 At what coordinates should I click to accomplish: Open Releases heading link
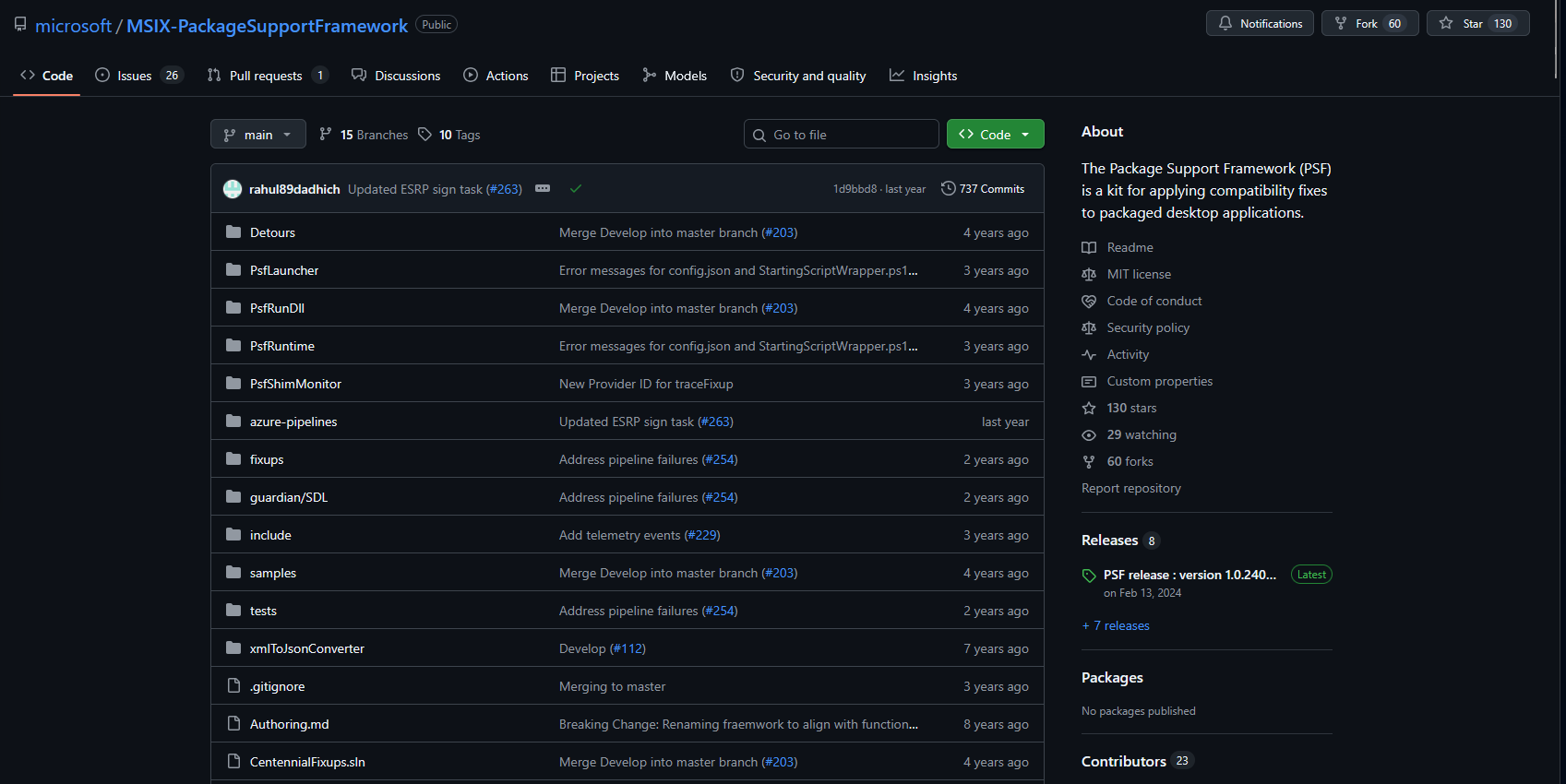click(1109, 540)
